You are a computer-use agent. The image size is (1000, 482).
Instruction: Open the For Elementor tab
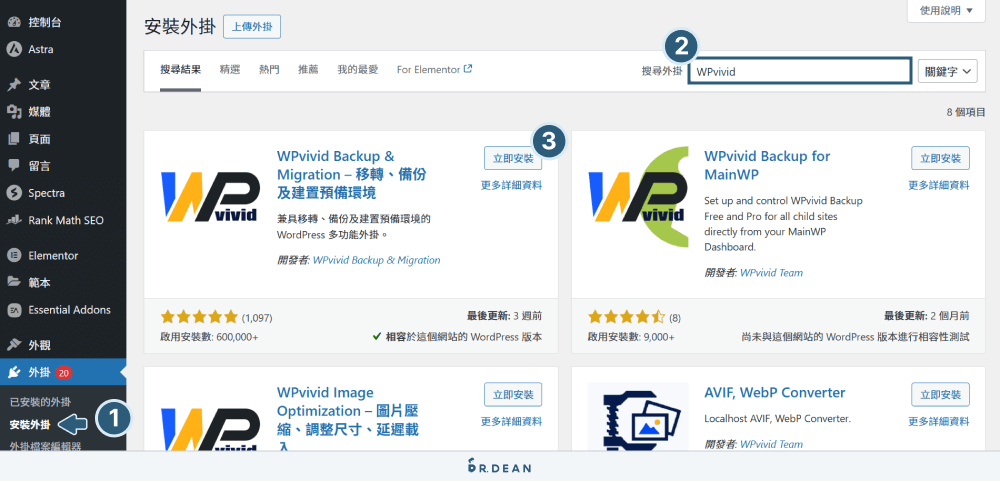pos(434,69)
